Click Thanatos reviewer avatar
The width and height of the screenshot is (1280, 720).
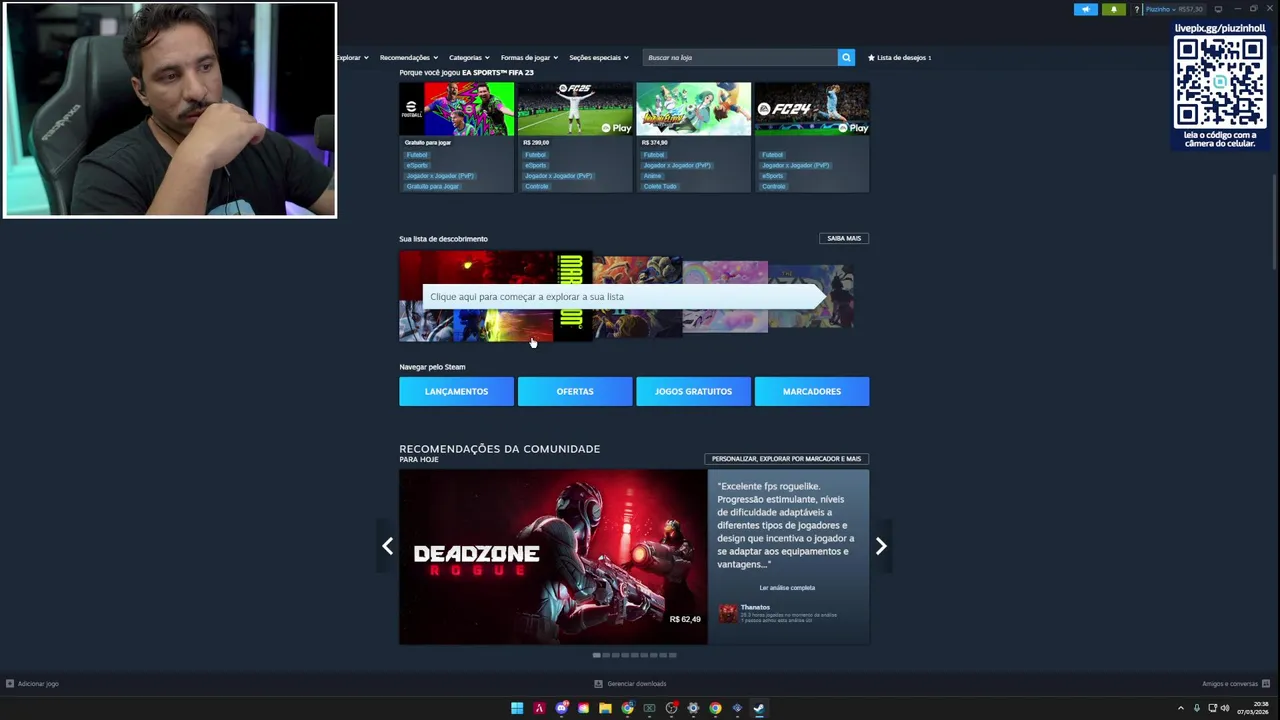click(728, 613)
